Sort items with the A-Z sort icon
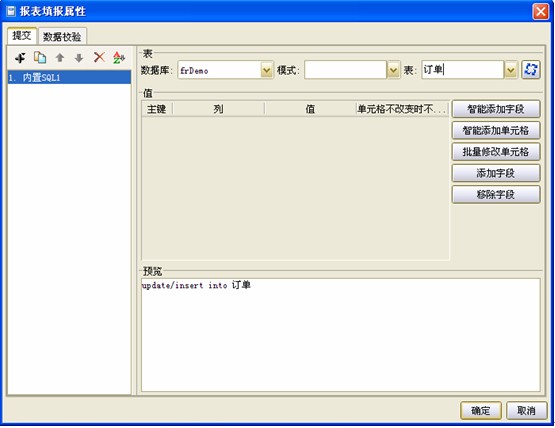Viewport: 555px width, 428px height. pyautogui.click(x=119, y=57)
